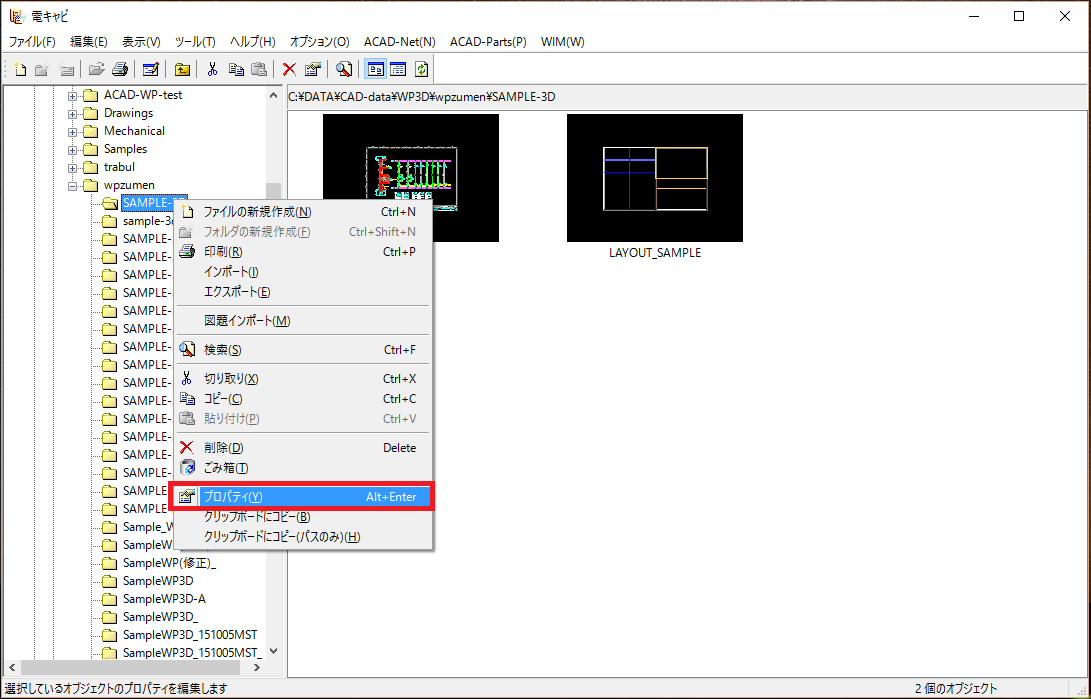
Task: Click the tree's vertical scrollbar down arrow
Action: 274,650
